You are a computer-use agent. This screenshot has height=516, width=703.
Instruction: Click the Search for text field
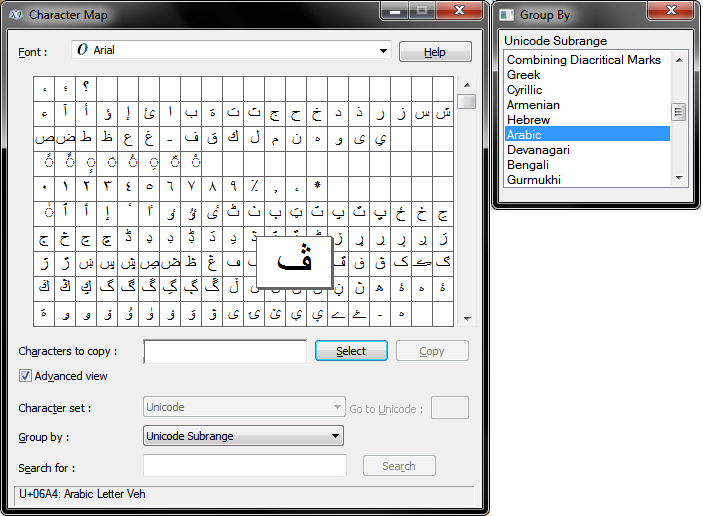[x=245, y=465]
